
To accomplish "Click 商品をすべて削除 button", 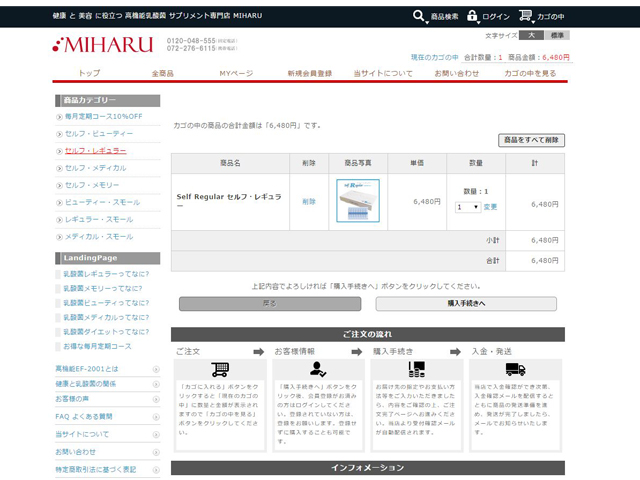I will coord(531,140).
